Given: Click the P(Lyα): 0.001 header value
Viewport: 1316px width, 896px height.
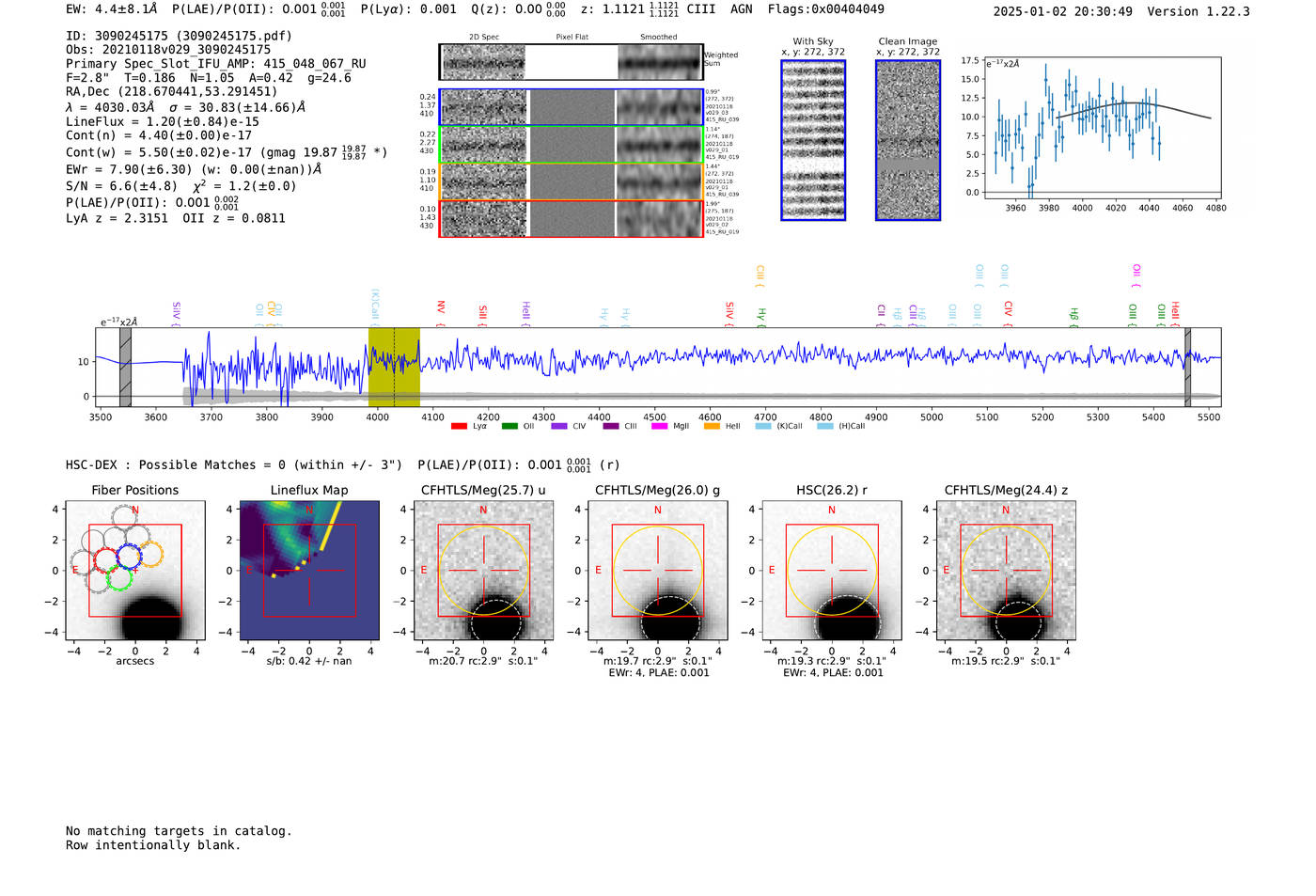Looking at the screenshot, I should coord(409,9).
